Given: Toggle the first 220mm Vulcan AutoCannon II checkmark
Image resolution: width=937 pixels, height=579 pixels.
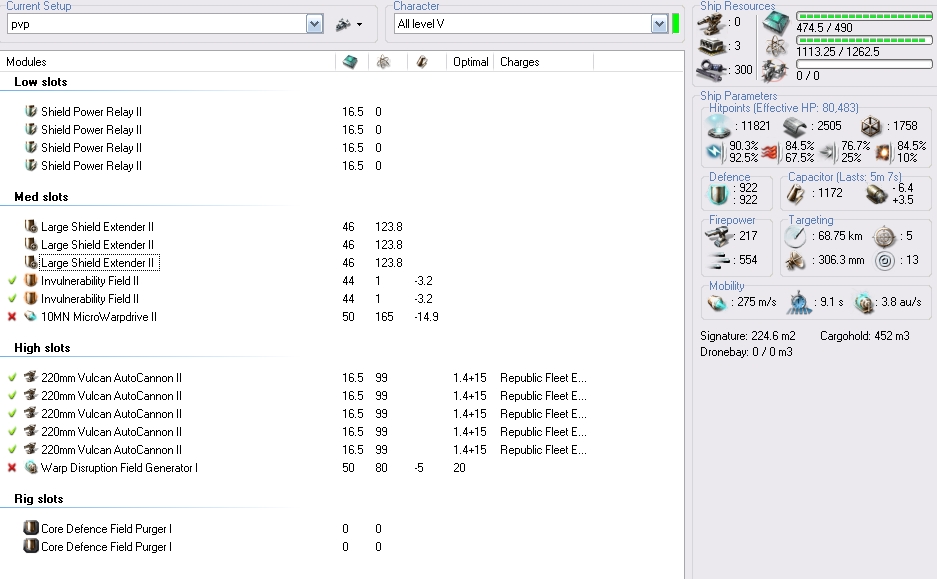Looking at the screenshot, I should pyautogui.click(x=12, y=378).
